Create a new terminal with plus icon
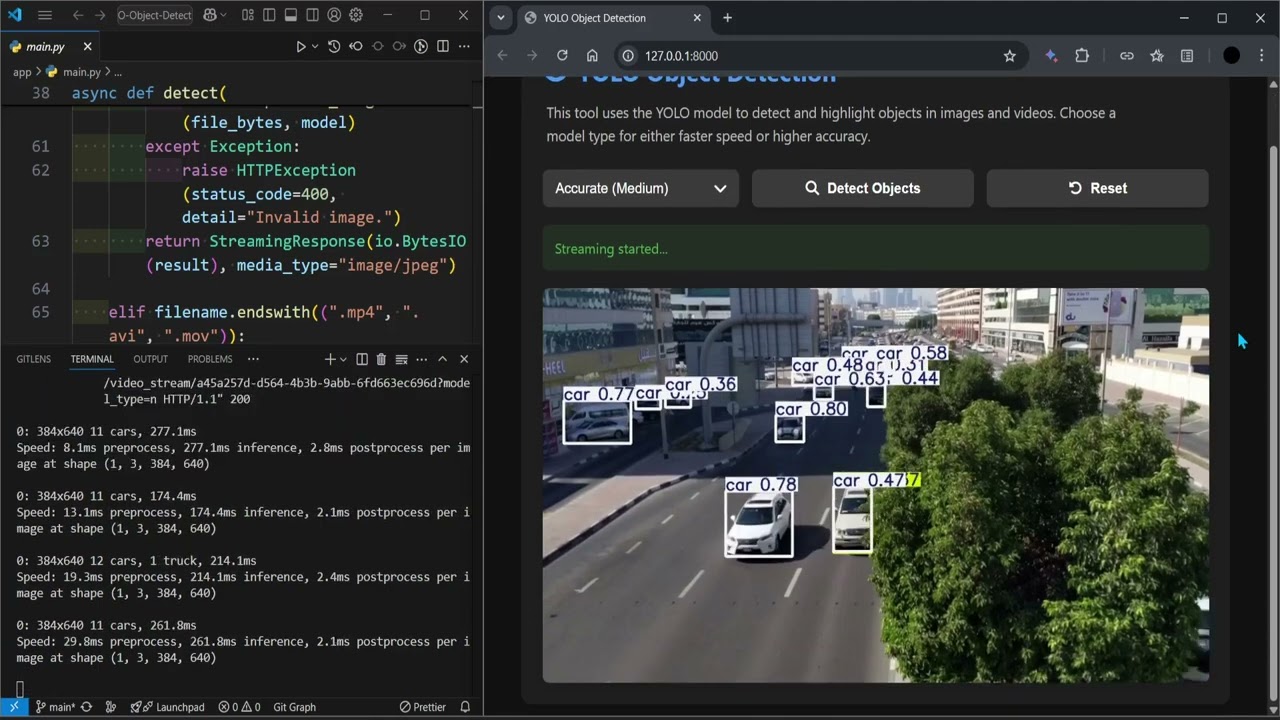 click(330, 359)
